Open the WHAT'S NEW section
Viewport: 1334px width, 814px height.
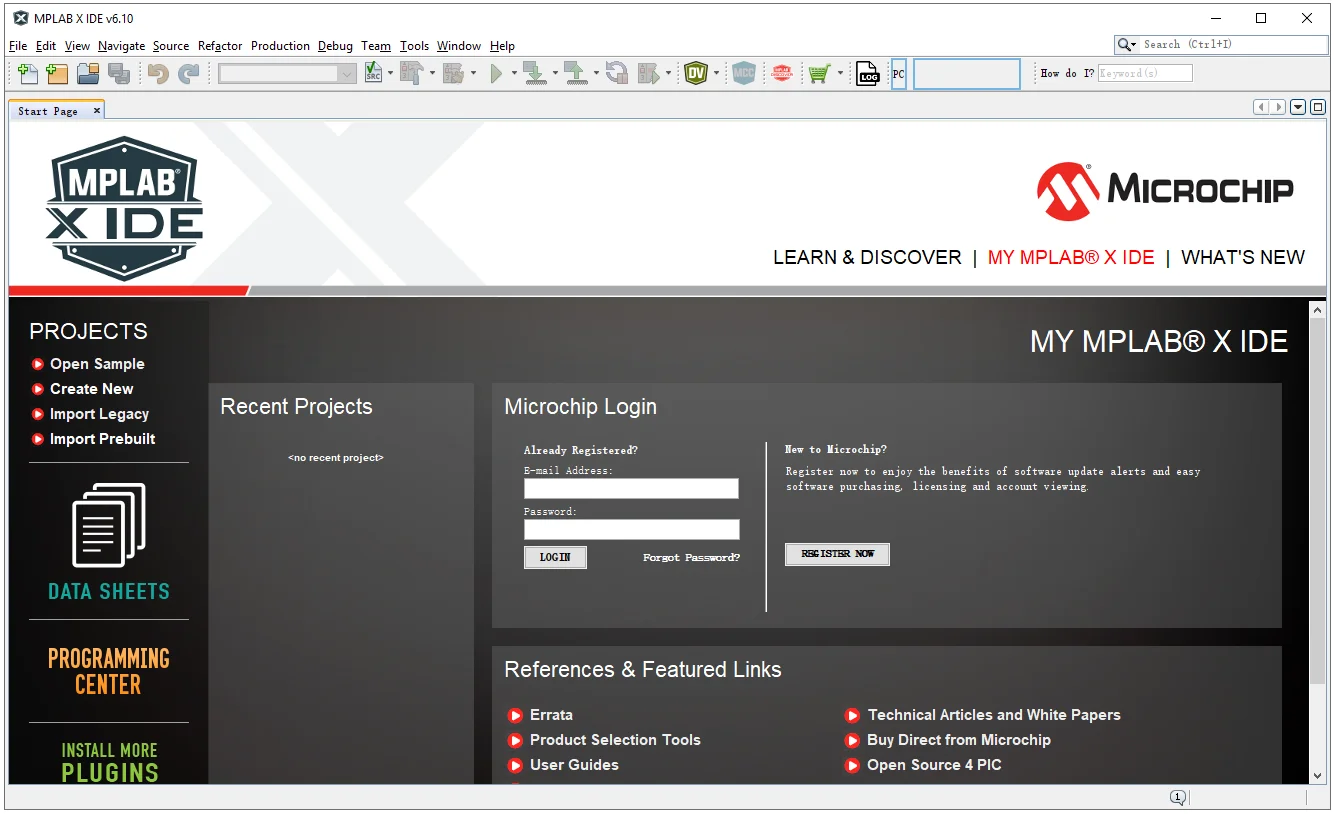coord(1243,257)
